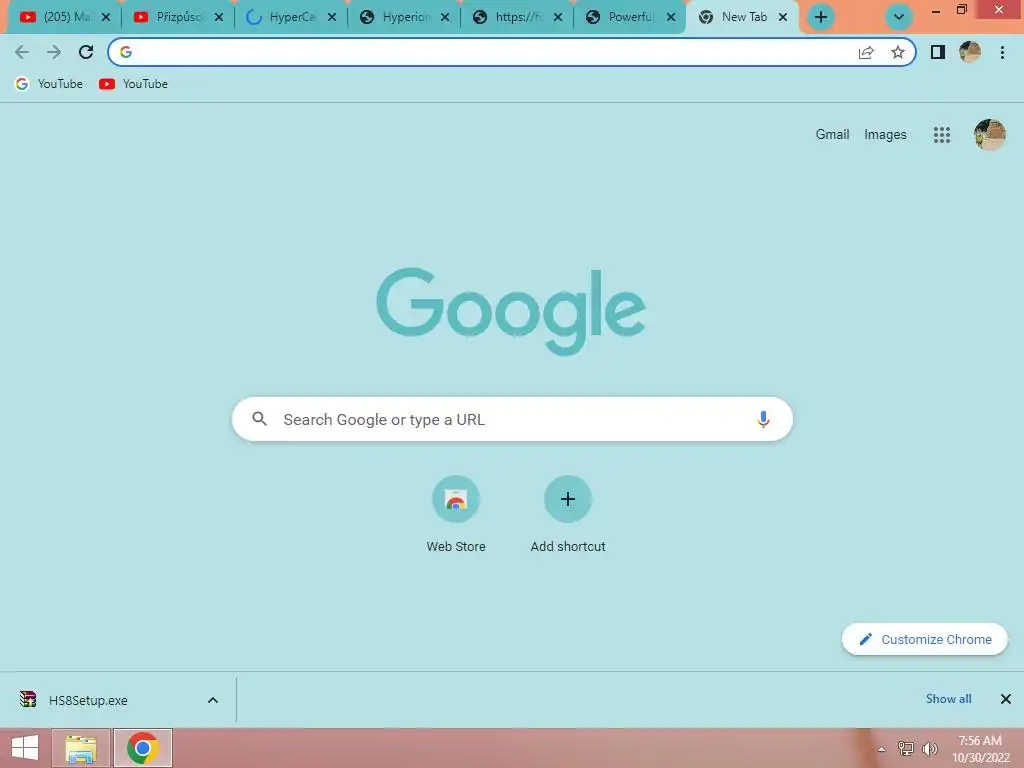Open Images link
This screenshot has height=768, width=1024.
(x=885, y=135)
